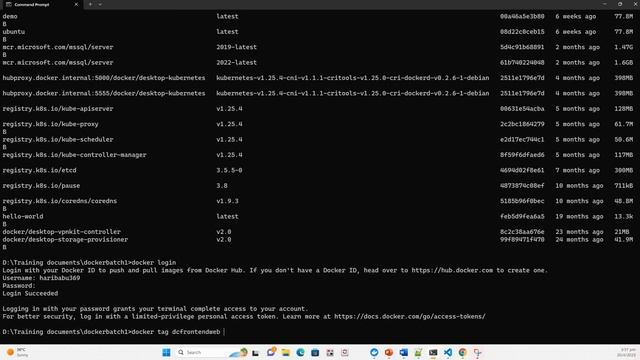The width and height of the screenshot is (640, 360).
Task: Click 'registry.k8s.io/kube-controller-manager' row name
Action: 74,155
